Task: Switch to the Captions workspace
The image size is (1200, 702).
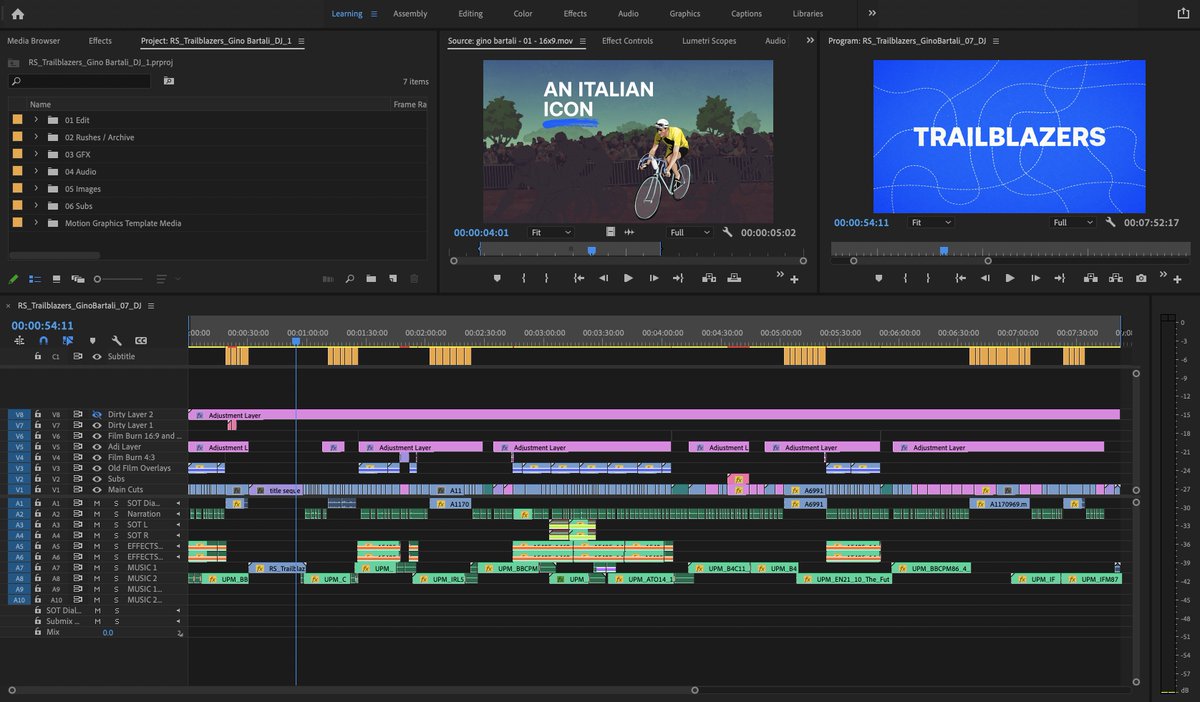Action: pyautogui.click(x=746, y=13)
